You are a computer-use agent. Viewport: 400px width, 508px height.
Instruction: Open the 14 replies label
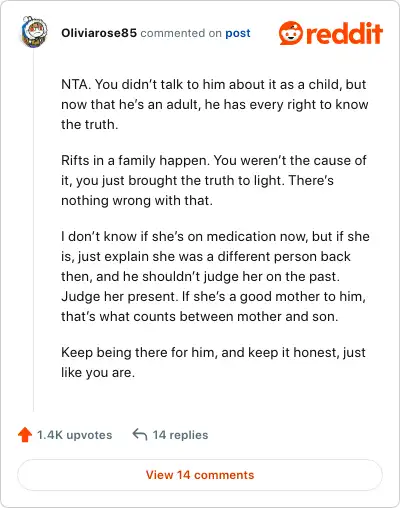(180, 435)
